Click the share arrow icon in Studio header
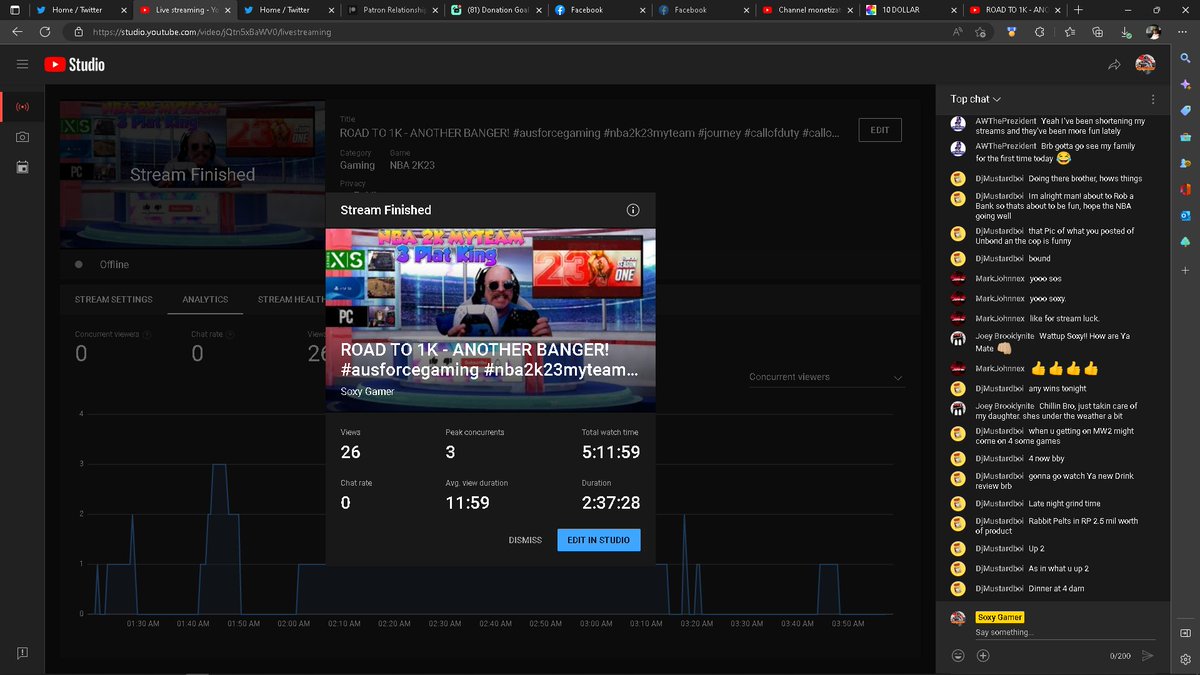Screen dimensions: 1200x675 click(x=1114, y=65)
